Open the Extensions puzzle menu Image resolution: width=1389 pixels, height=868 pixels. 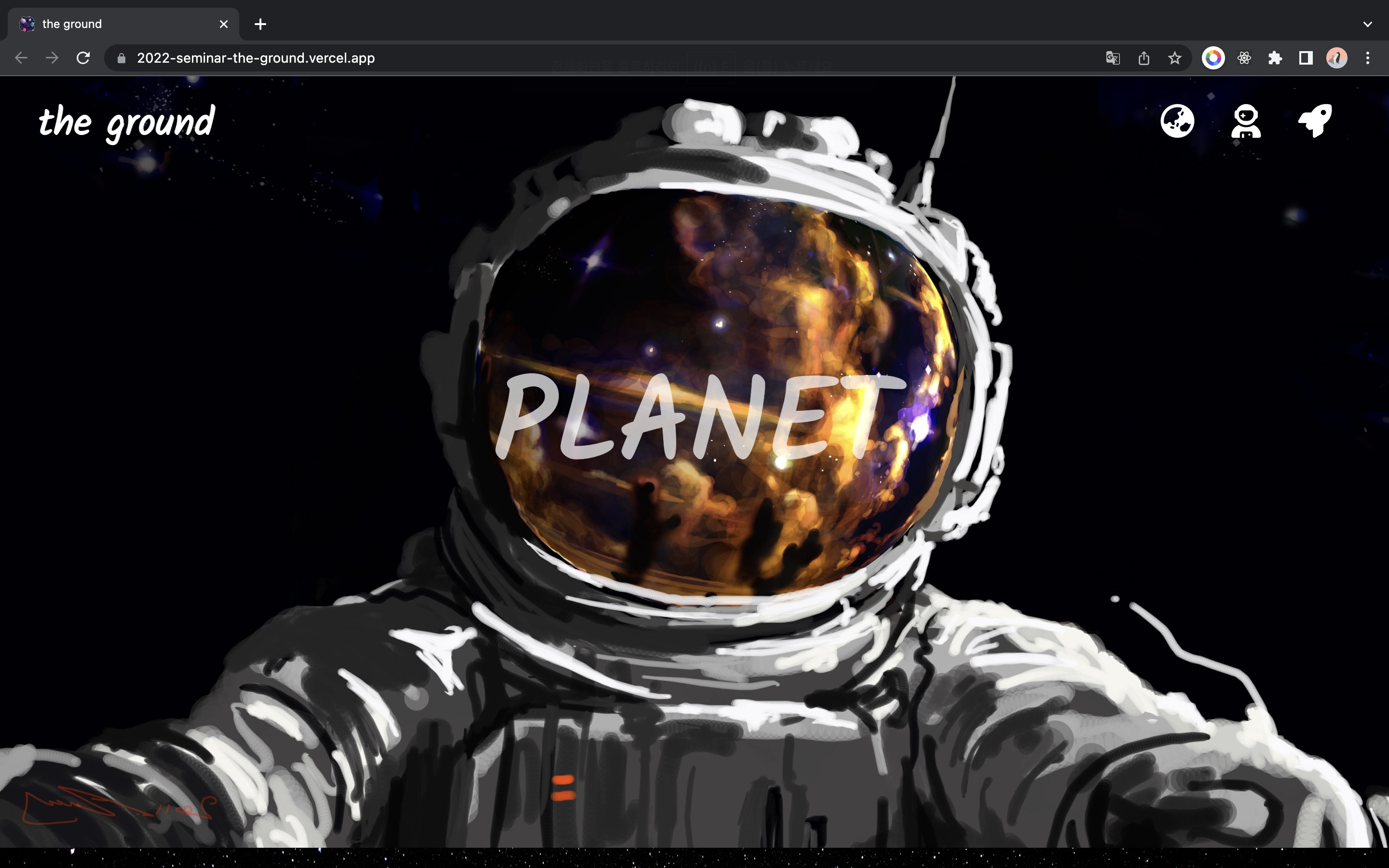pos(1275,58)
